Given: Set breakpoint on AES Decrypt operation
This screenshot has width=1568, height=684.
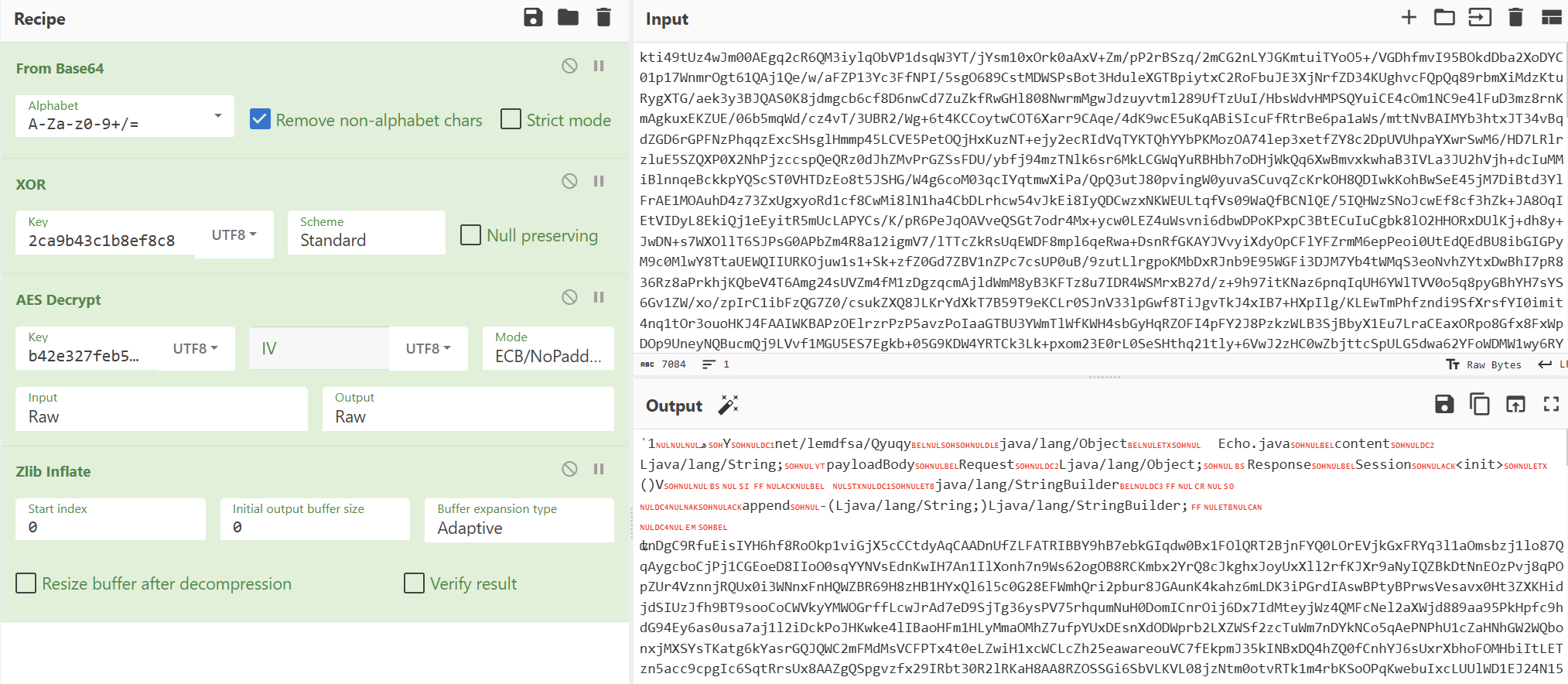Looking at the screenshot, I should coord(599,297).
